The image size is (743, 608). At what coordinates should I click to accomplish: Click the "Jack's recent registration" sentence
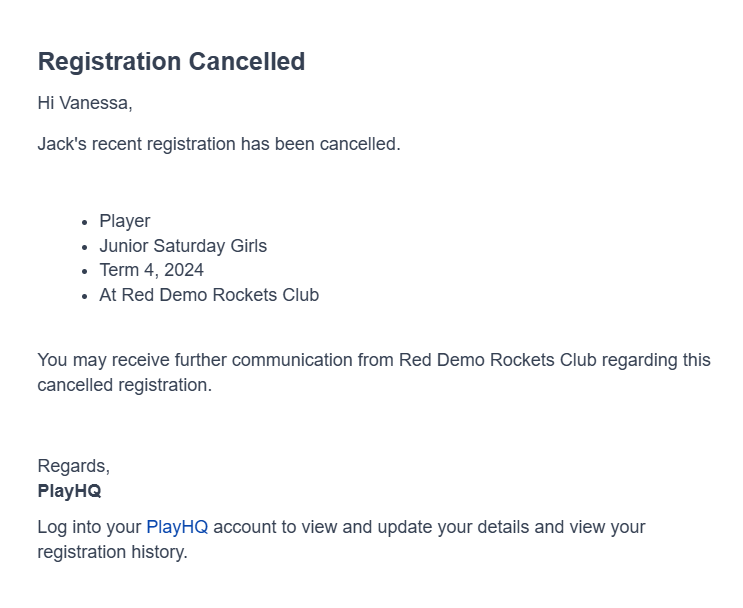(x=218, y=143)
